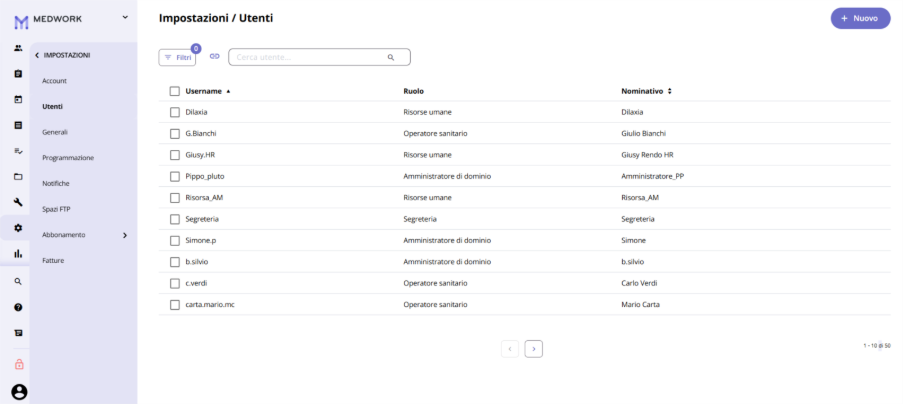Sort by the Nominativo column arrows
This screenshot has width=903, height=405.
point(669,91)
